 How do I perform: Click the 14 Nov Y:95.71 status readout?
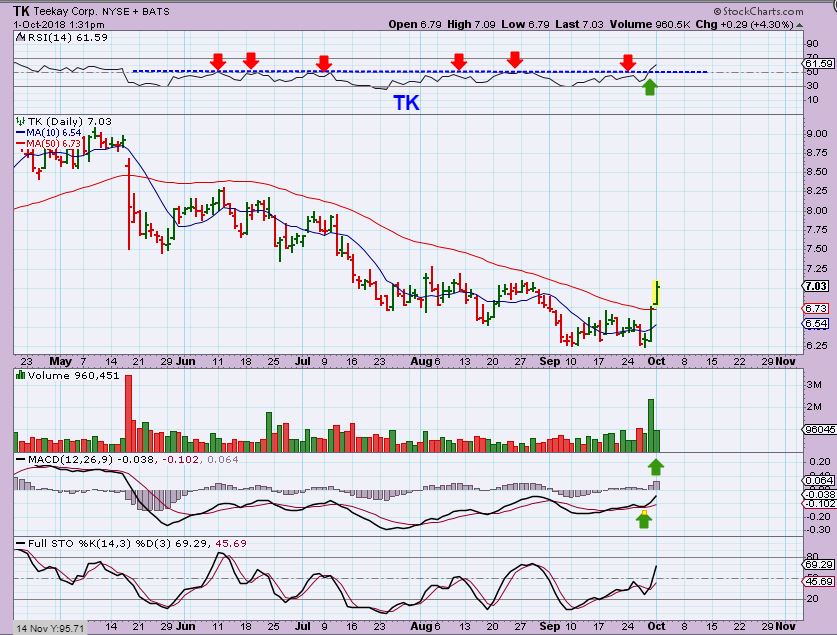coord(49,628)
